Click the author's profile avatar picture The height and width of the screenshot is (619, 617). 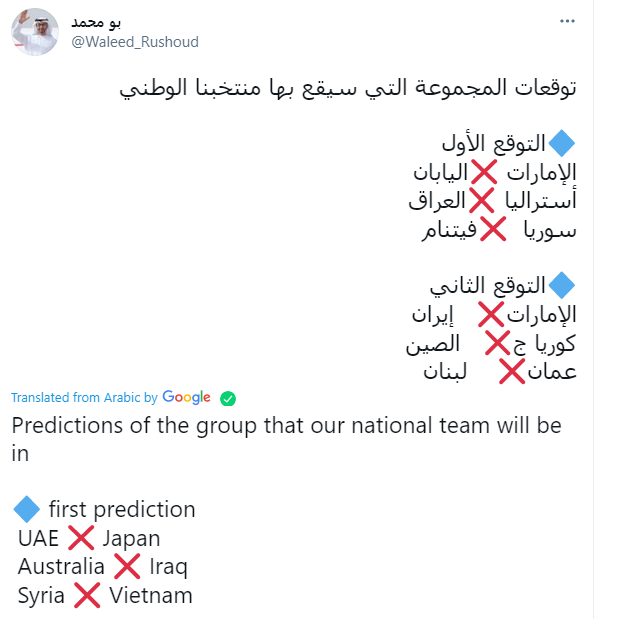(x=35, y=32)
